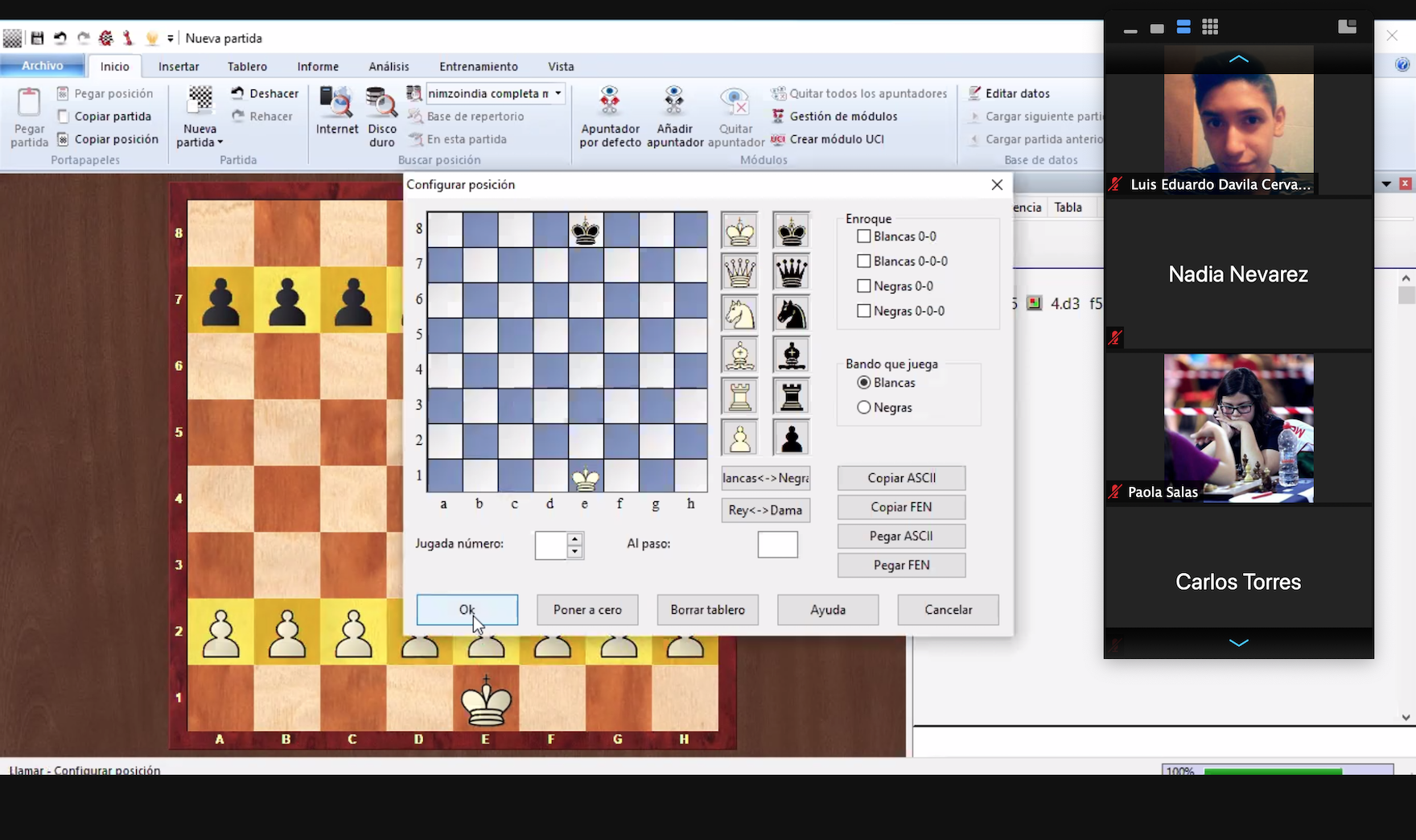Switch to the Entrenamiento ribbon tab
This screenshot has height=840, width=1416.
click(x=479, y=67)
